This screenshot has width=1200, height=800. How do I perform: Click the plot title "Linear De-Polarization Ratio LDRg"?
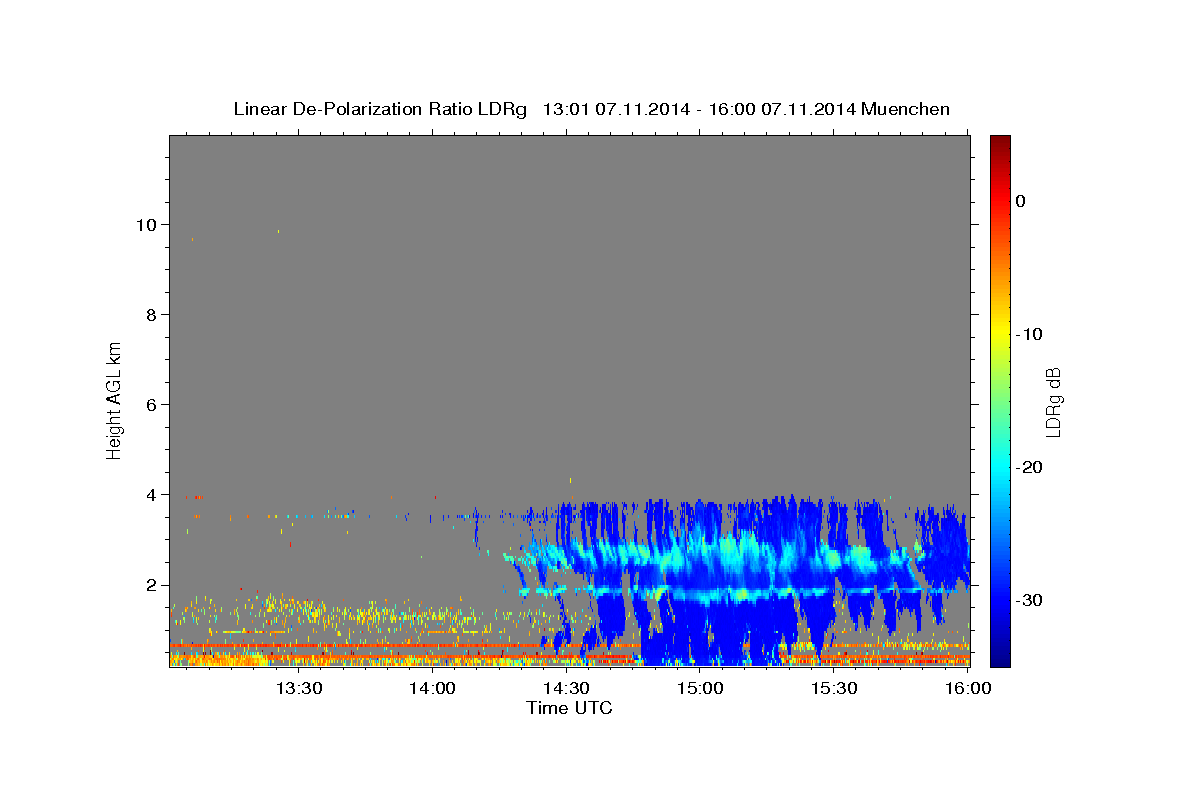tap(380, 109)
